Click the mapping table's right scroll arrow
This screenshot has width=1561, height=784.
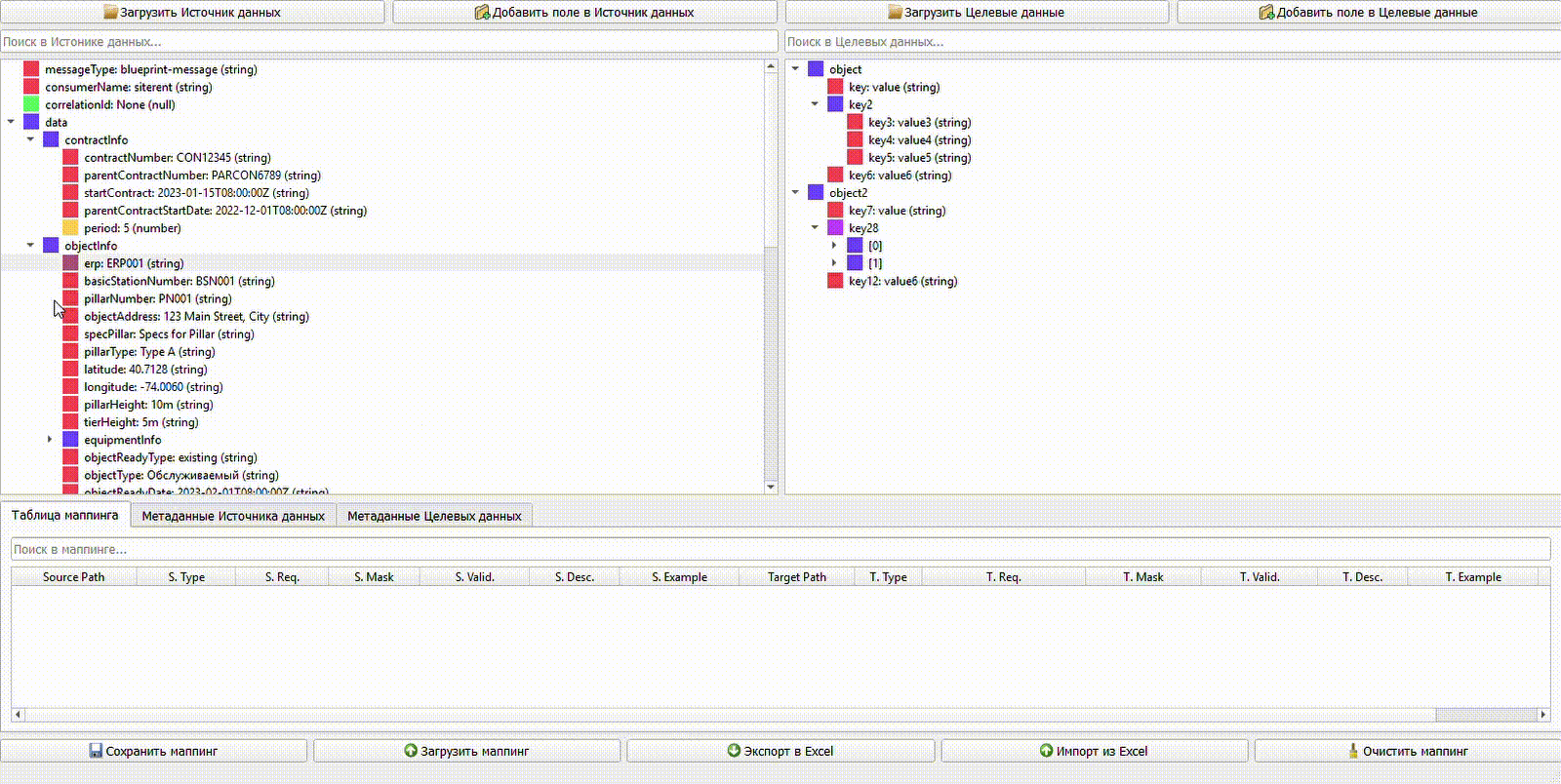click(1543, 714)
